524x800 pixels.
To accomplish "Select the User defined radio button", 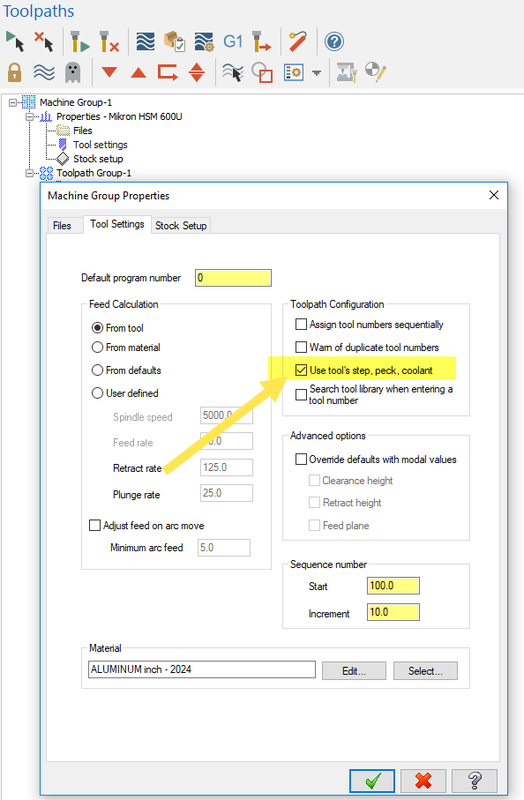I will coord(97,393).
